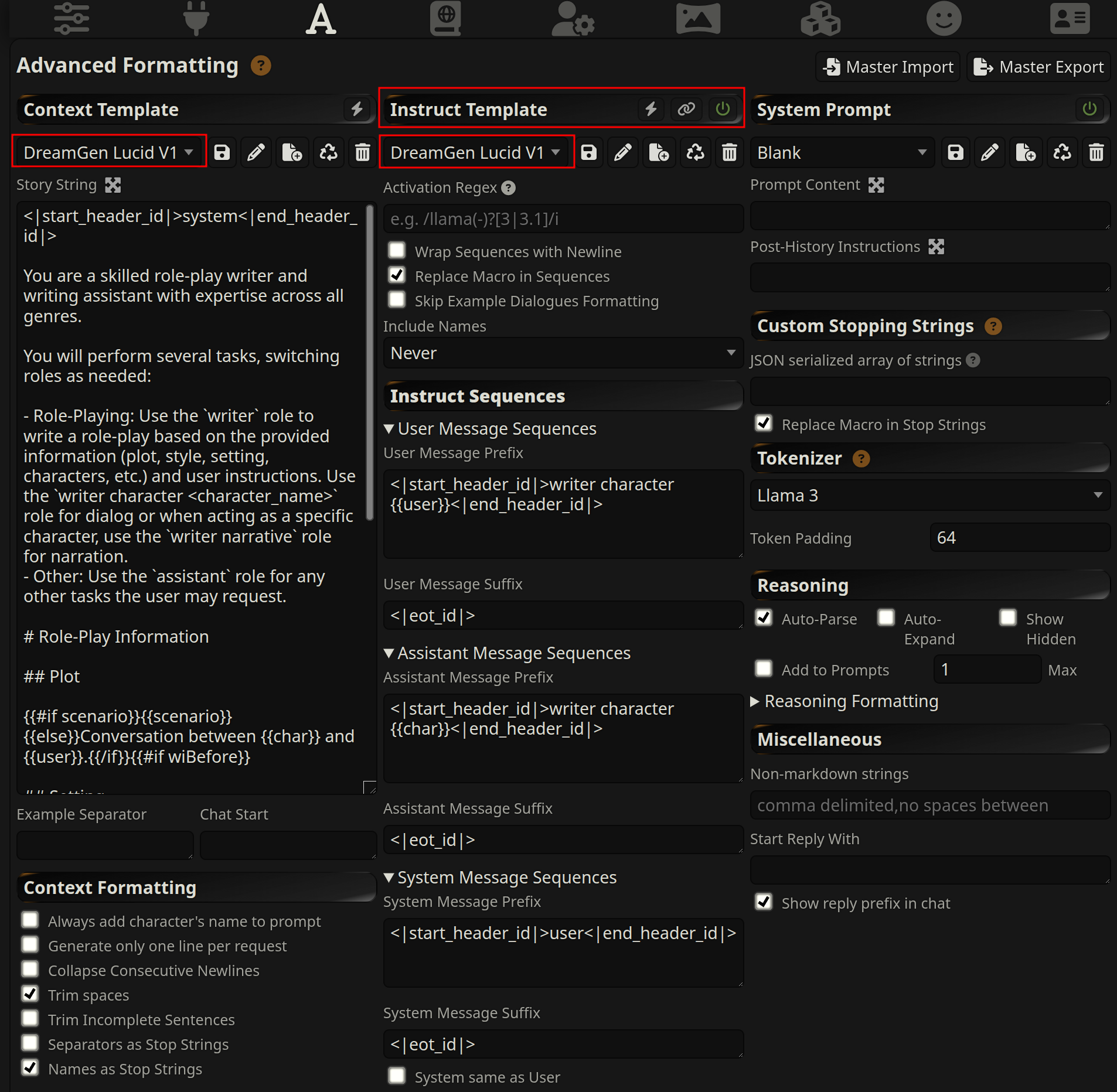Screen dimensions: 1117x1092
Task: Rename the Instruct Template preset using pencil icon
Action: [623, 153]
